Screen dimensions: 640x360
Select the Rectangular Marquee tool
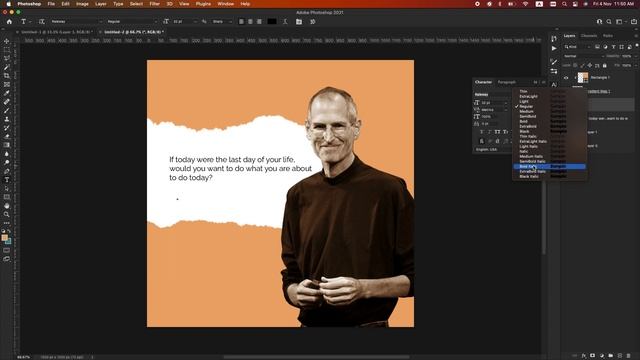7,50
